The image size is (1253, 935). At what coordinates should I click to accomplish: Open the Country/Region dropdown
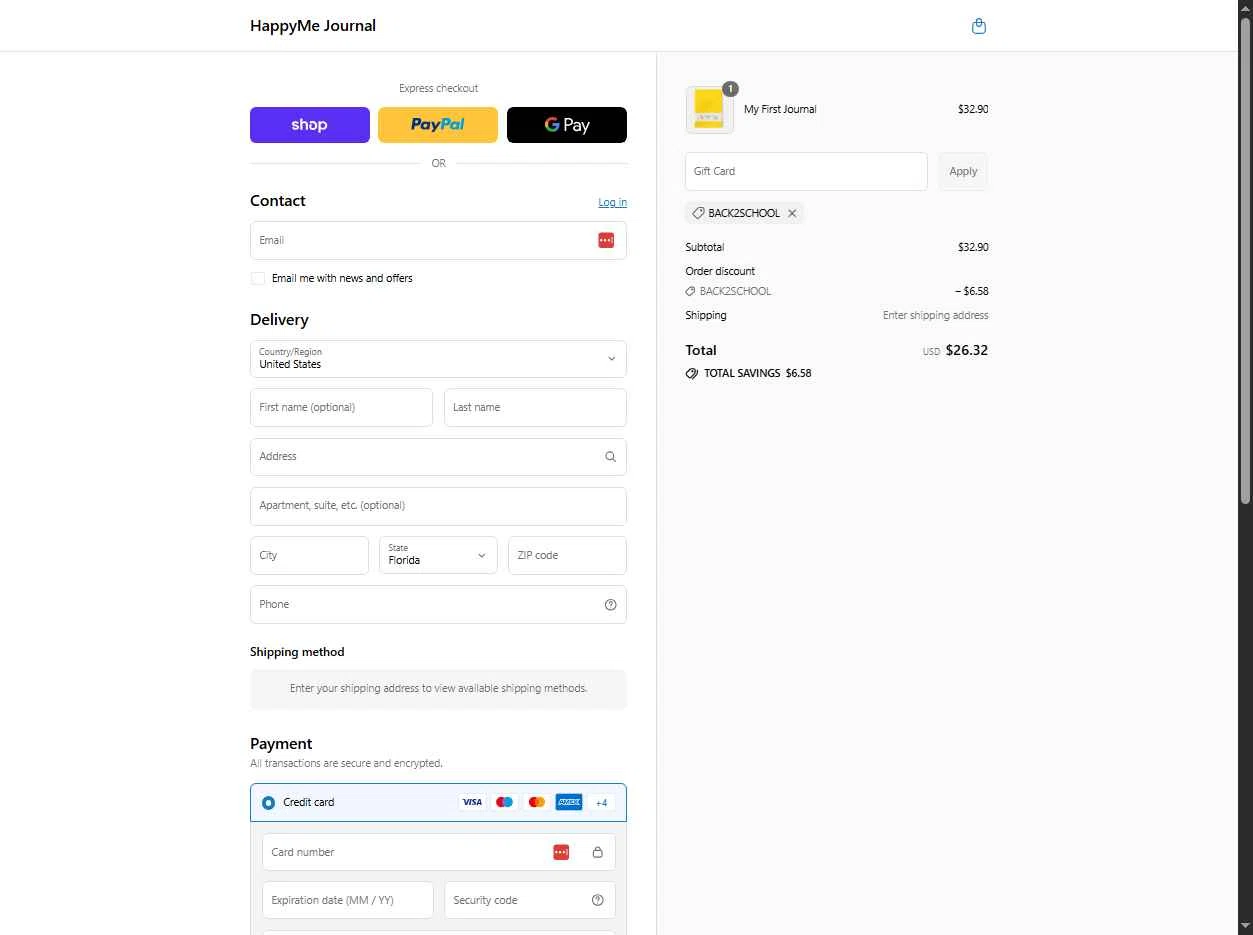click(x=438, y=359)
